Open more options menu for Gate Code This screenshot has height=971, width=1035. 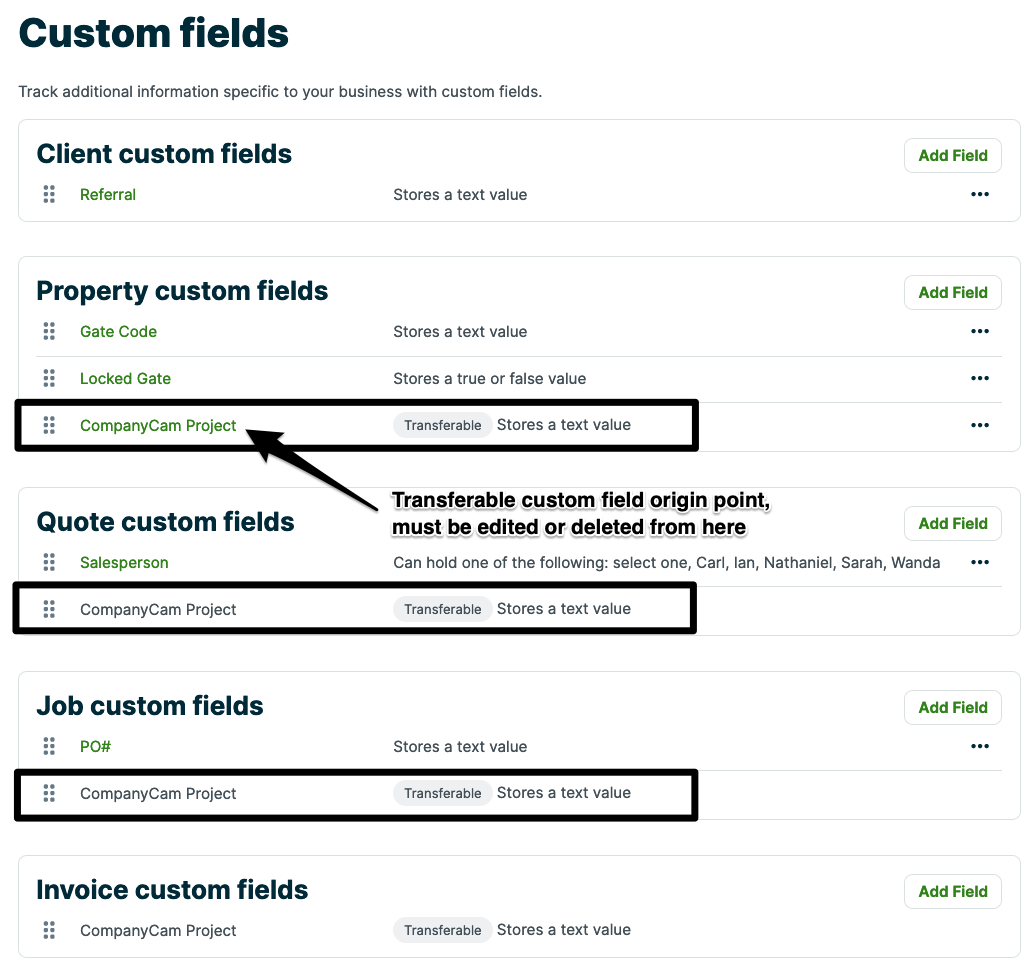979,332
